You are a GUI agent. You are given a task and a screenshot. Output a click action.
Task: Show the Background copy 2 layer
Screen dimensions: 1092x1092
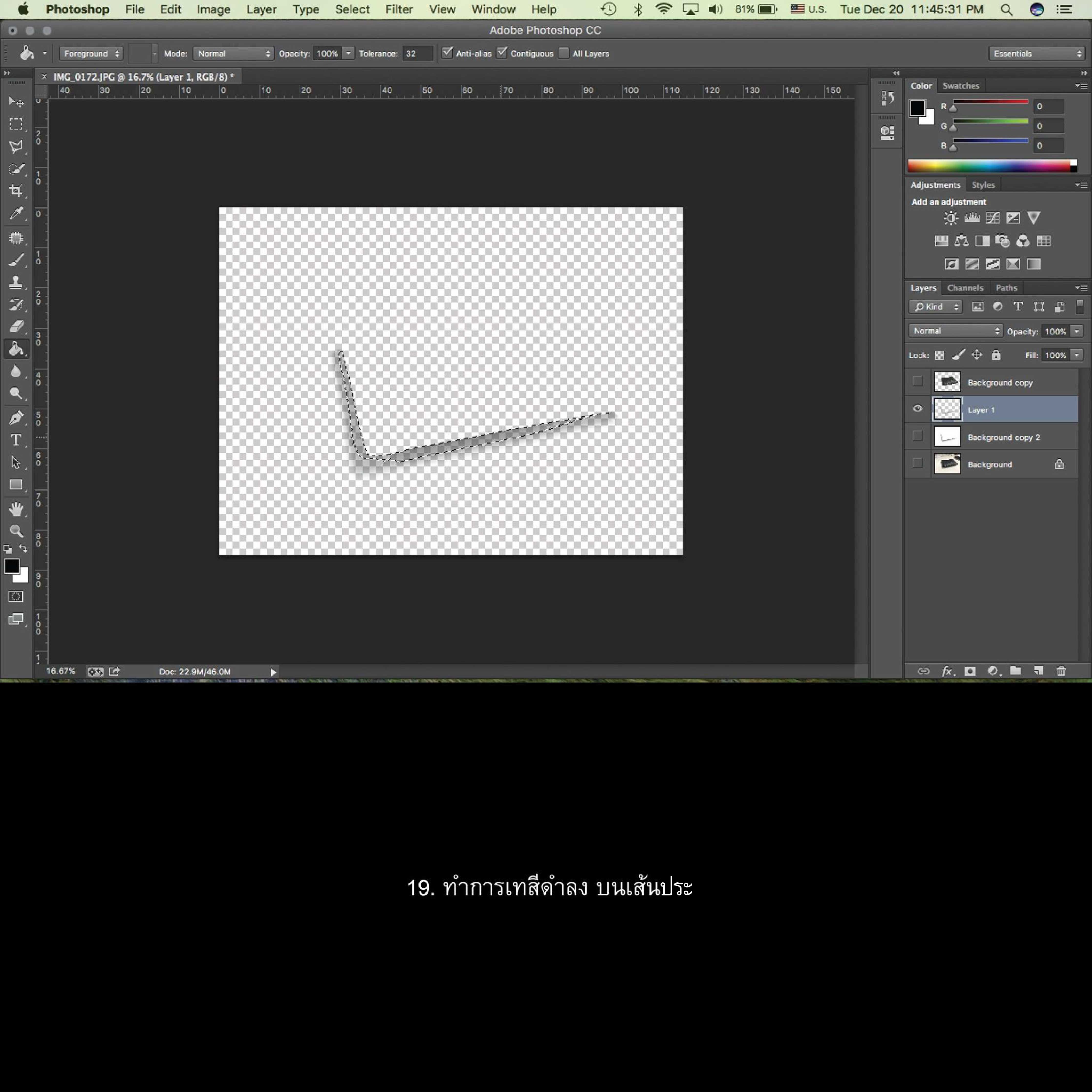pos(917,436)
